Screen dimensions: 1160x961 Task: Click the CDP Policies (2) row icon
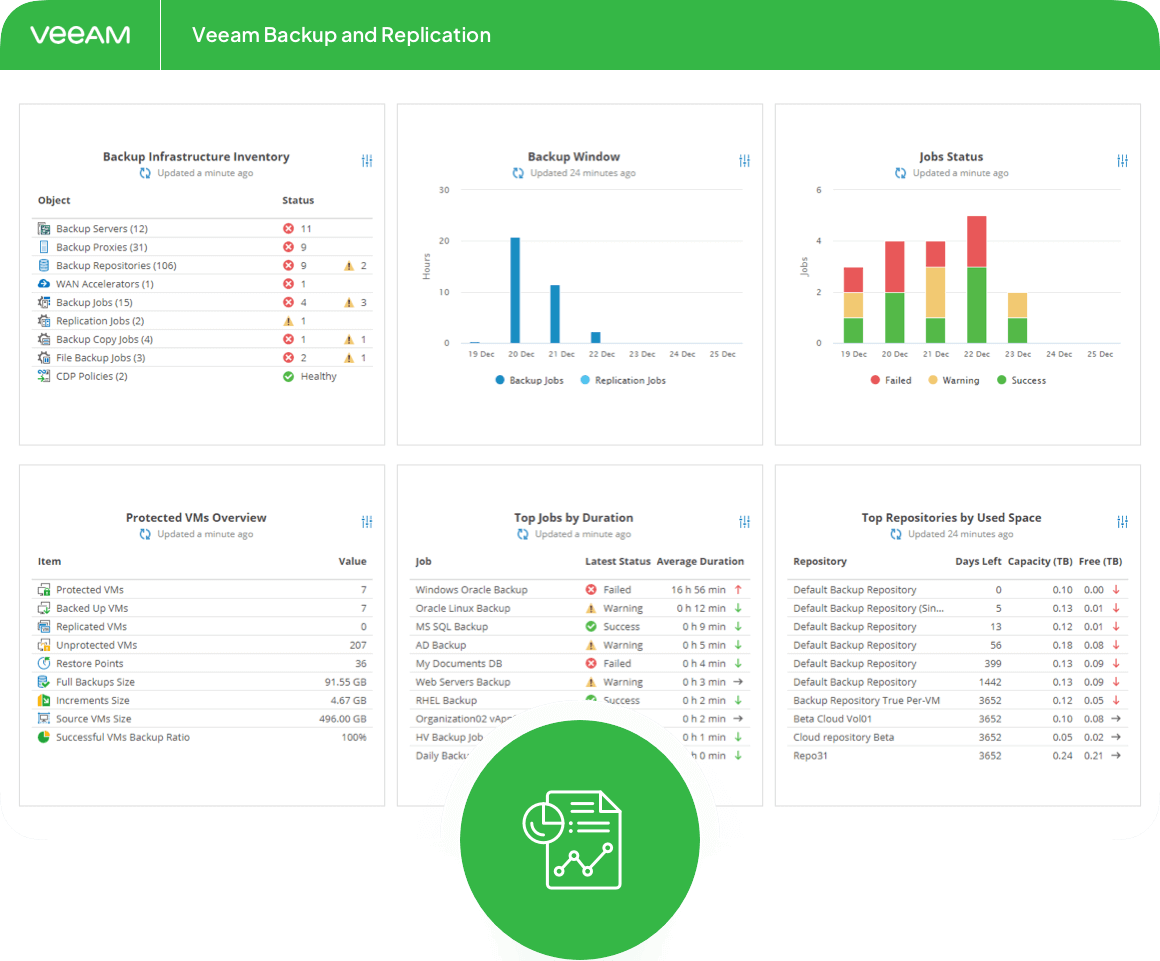44,376
